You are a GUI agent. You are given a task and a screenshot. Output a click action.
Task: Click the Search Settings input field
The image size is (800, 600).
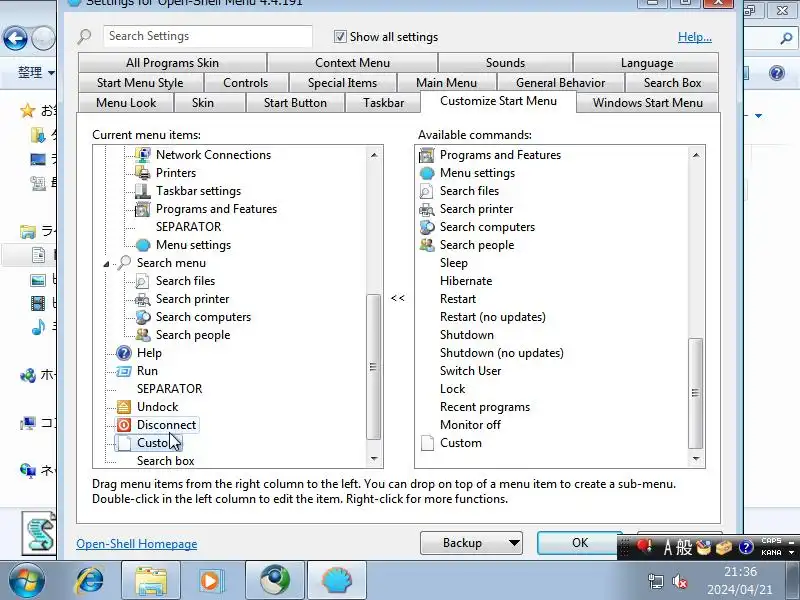tap(208, 36)
